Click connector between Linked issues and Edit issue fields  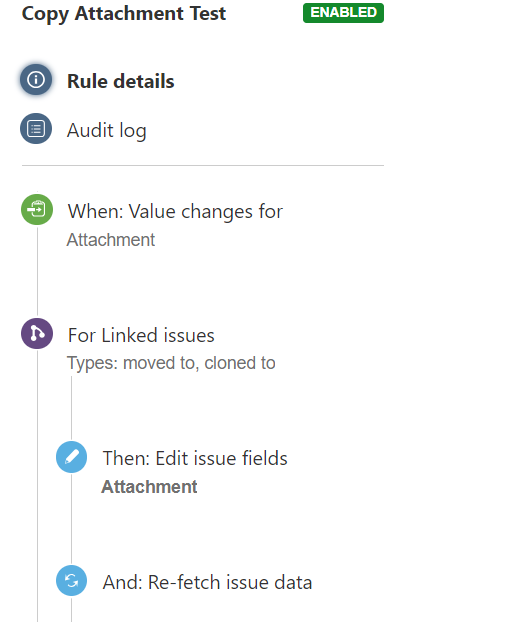pyautogui.click(x=71, y=409)
